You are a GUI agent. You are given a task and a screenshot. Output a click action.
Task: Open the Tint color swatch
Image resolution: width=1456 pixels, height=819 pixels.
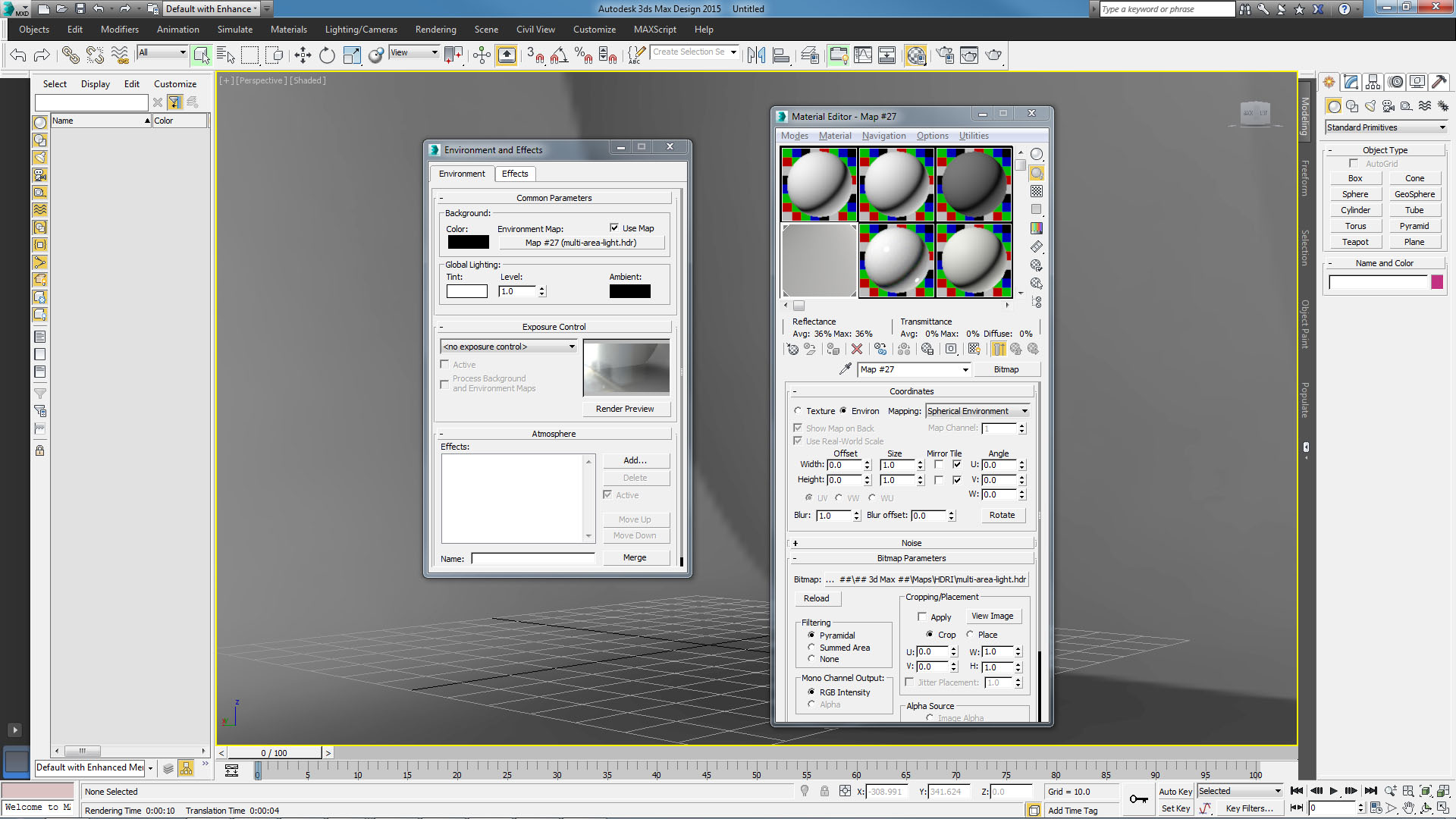point(466,291)
